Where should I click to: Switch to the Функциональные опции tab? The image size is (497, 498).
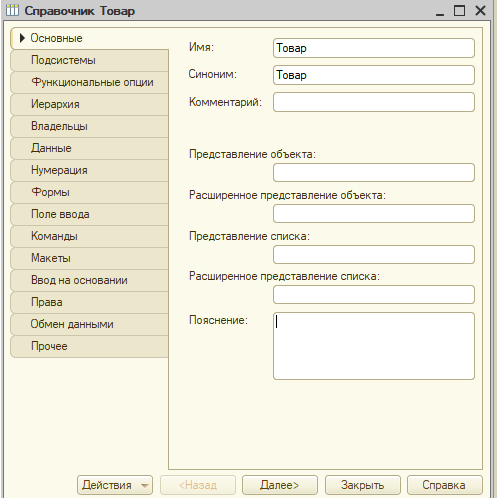[x=89, y=82]
